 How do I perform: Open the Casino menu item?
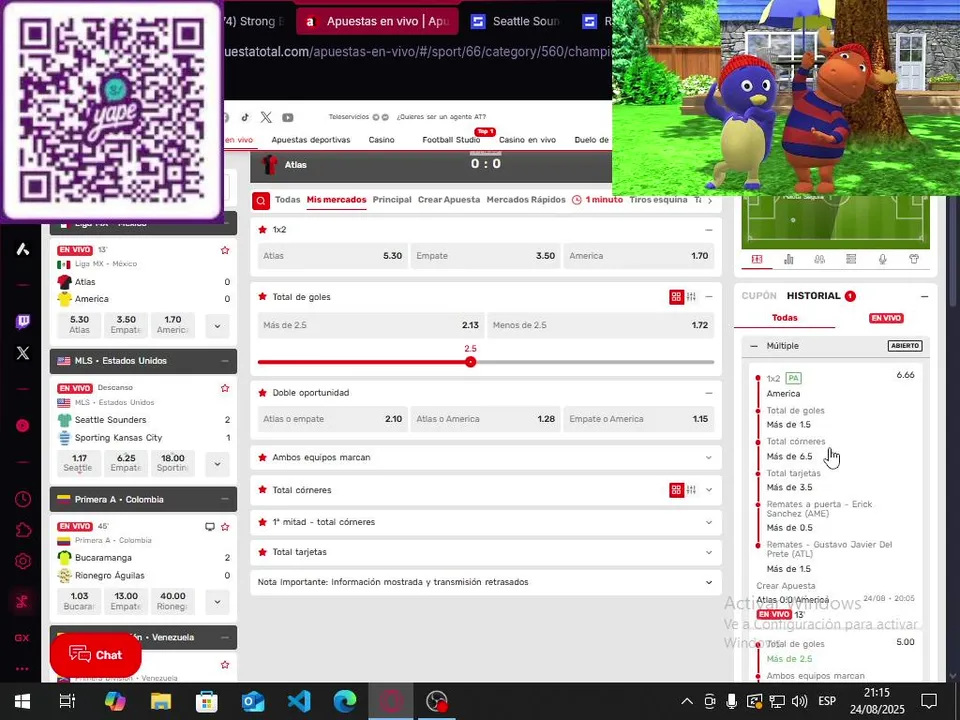(x=381, y=140)
